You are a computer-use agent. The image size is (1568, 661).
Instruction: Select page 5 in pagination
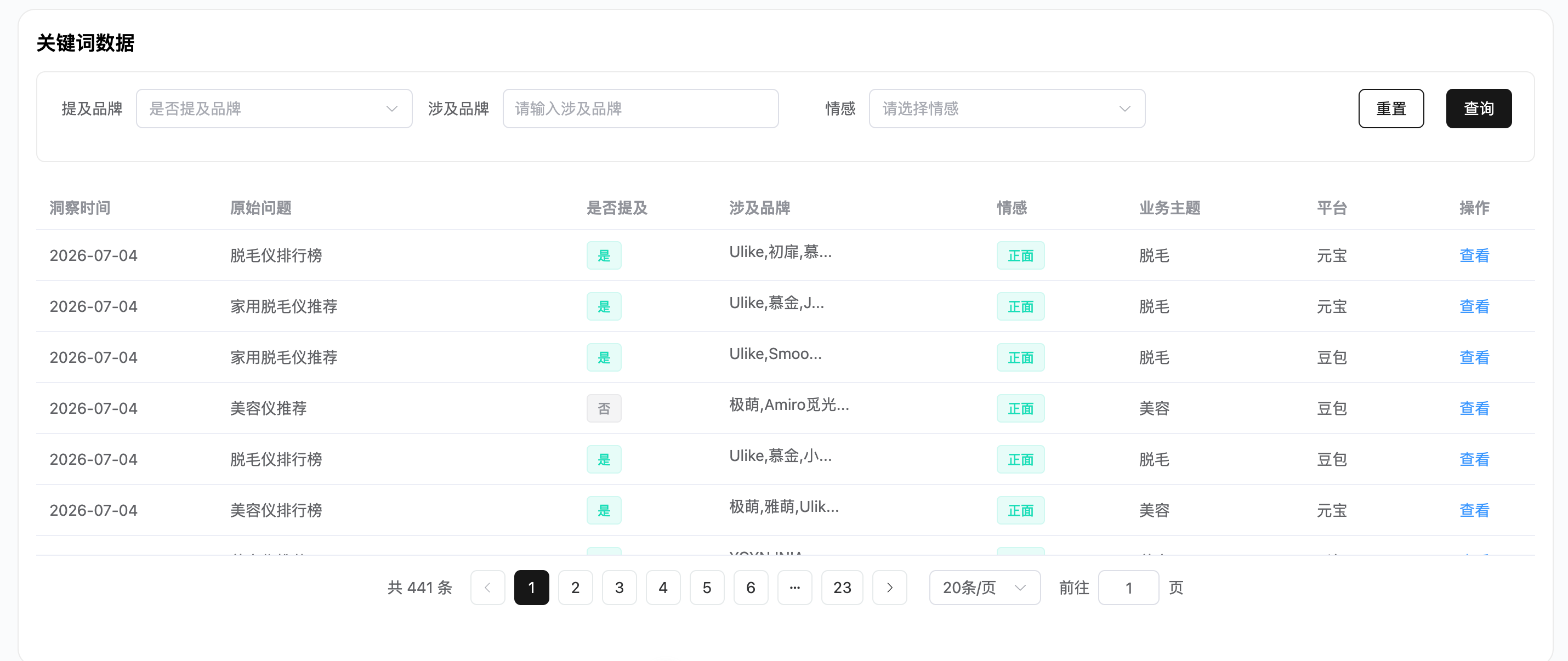707,588
